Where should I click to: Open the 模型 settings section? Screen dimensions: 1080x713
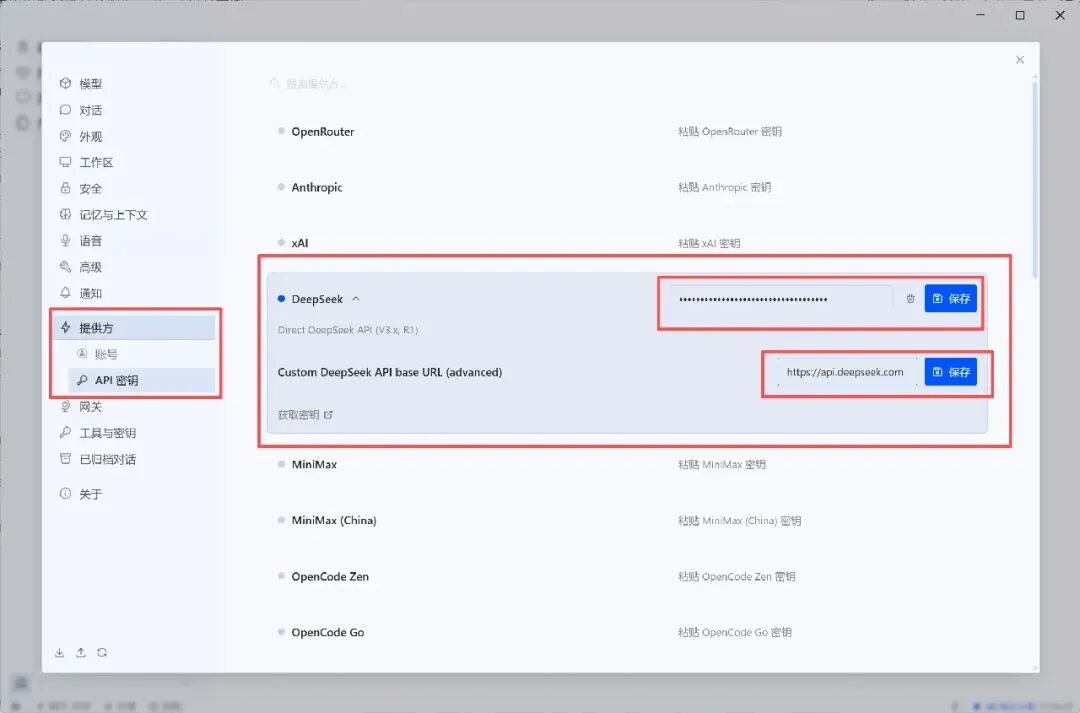90,84
